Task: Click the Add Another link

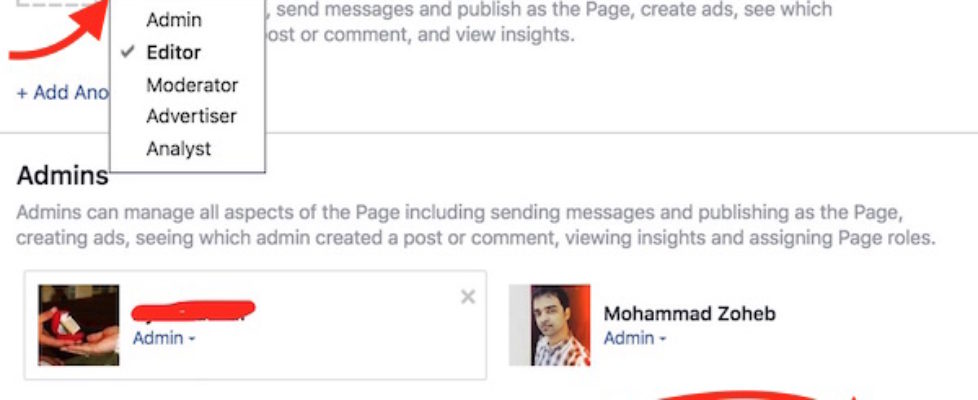Action: (x=62, y=92)
